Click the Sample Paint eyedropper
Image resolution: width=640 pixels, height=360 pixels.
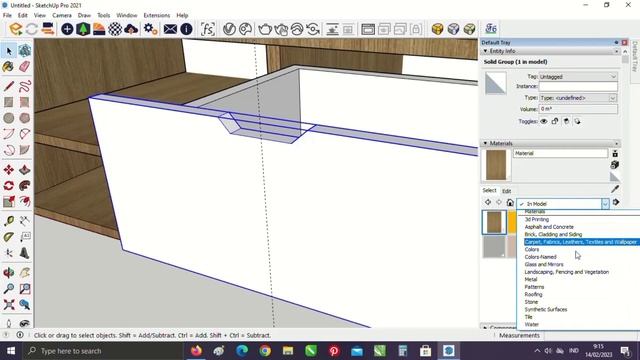click(615, 189)
